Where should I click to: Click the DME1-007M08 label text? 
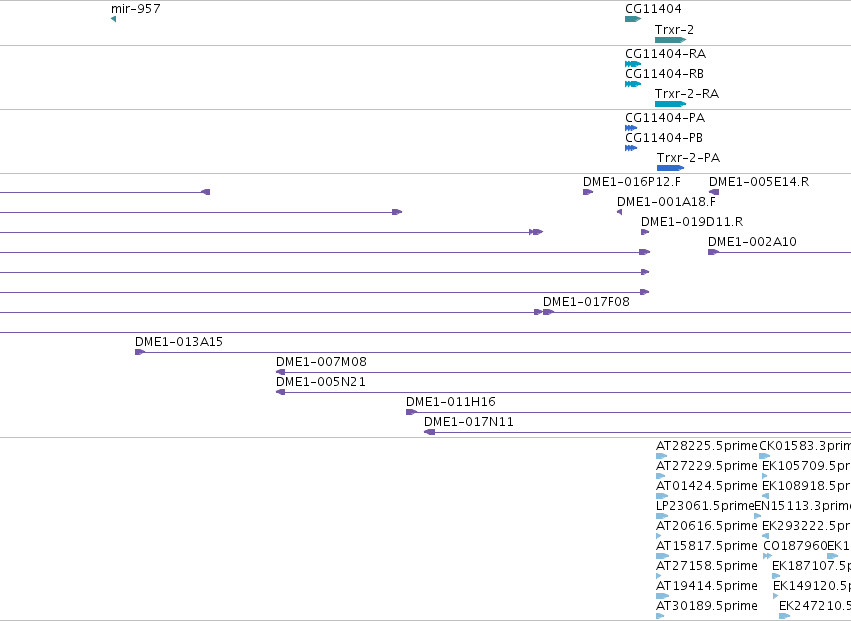(x=321, y=362)
